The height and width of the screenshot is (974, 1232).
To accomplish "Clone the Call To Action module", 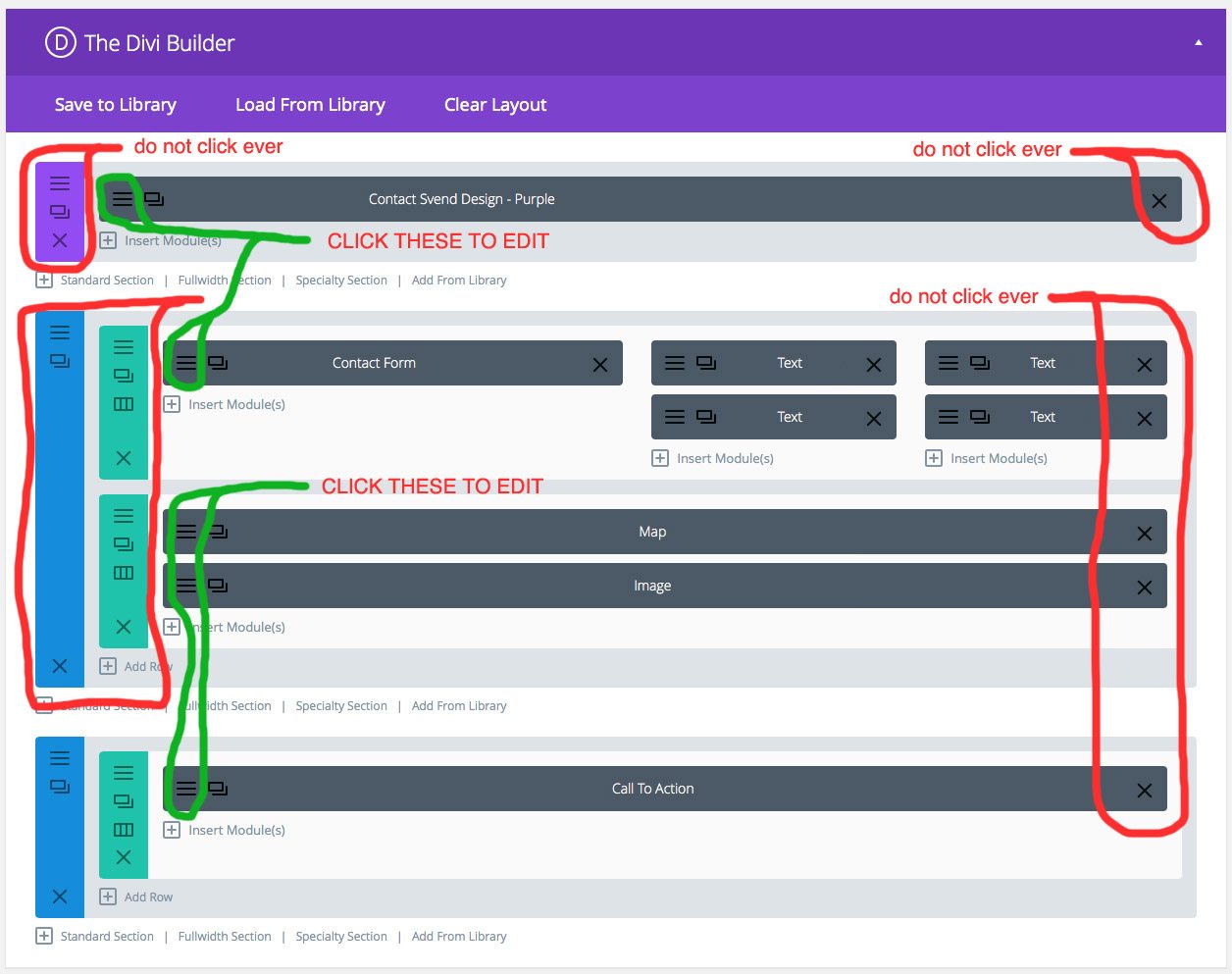I will [218, 789].
